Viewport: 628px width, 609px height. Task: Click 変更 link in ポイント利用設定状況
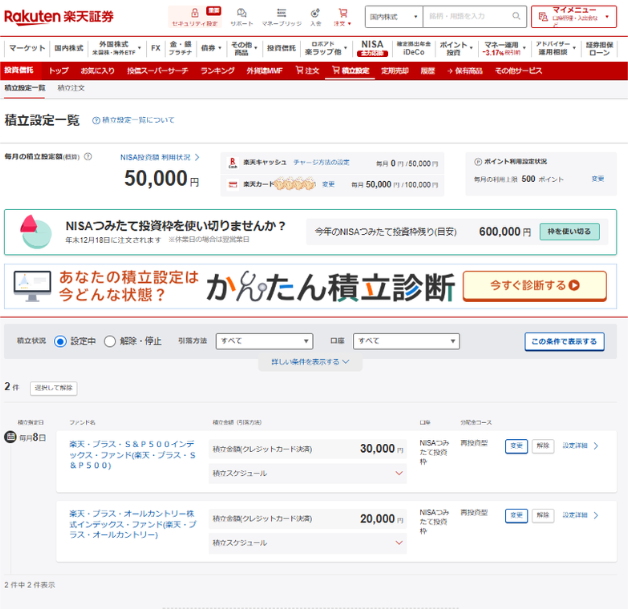pyautogui.click(x=598, y=179)
